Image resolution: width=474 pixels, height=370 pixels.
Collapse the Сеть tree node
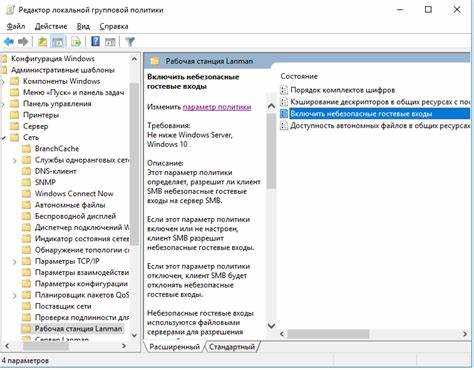[3, 138]
